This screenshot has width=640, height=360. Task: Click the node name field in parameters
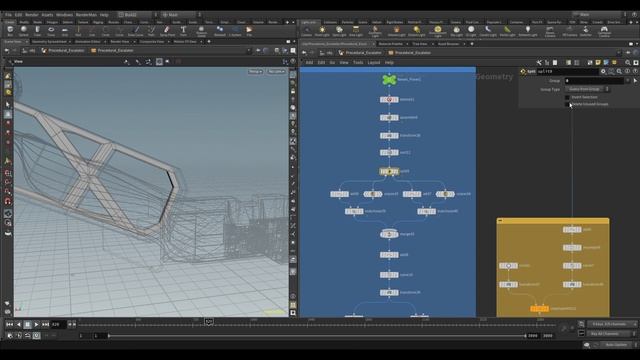(567, 71)
